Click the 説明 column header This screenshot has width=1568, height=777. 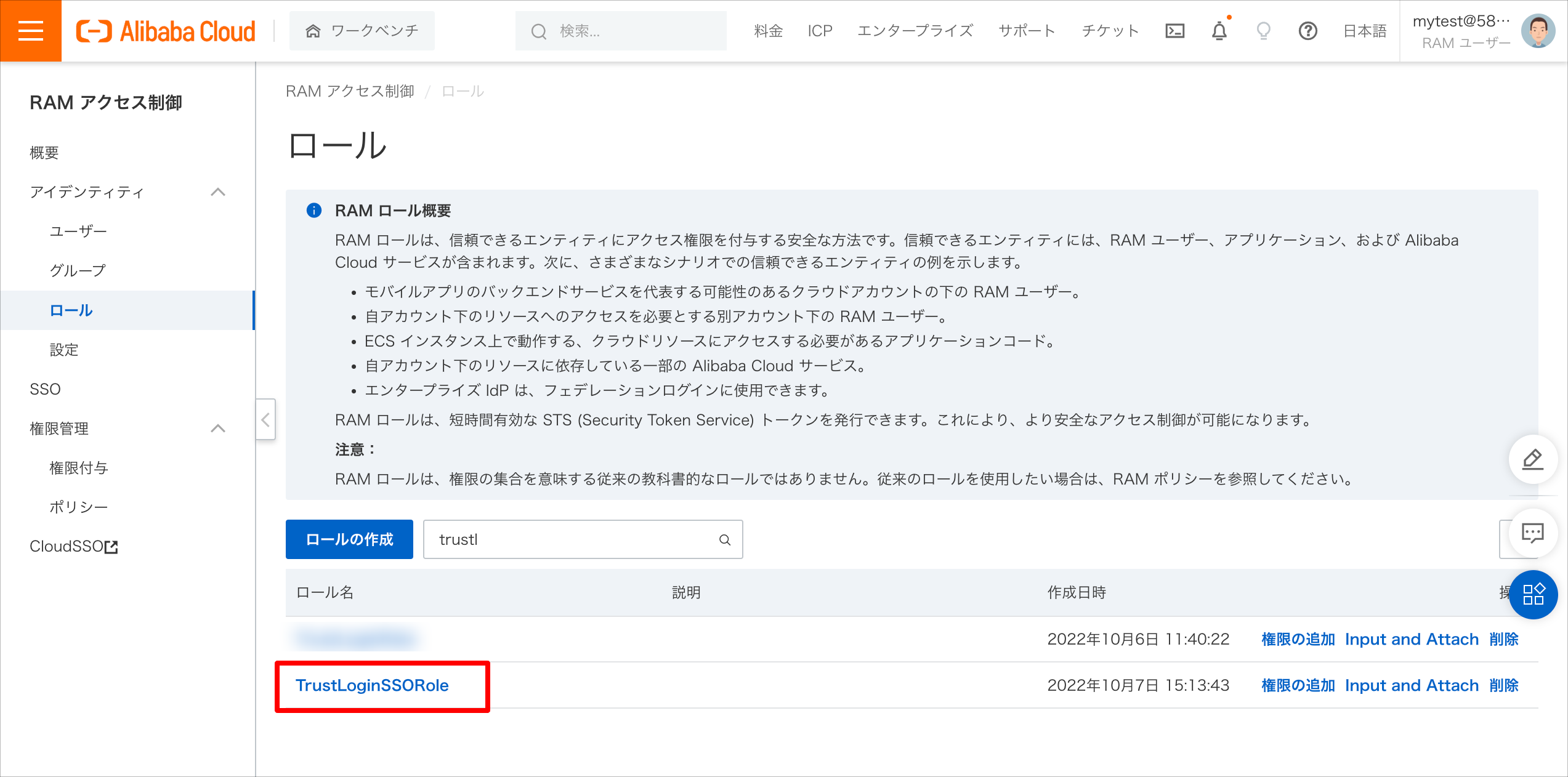pyautogui.click(x=687, y=592)
